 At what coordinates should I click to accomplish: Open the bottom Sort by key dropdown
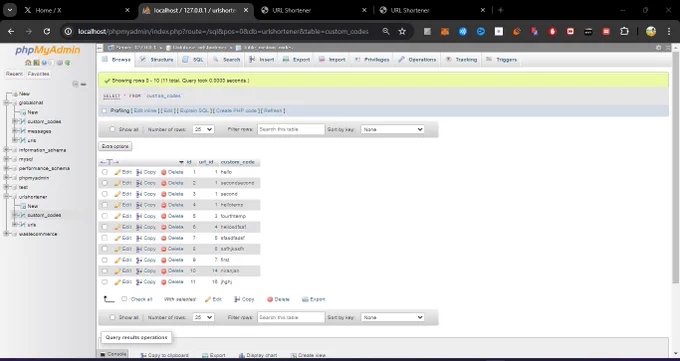click(392, 318)
